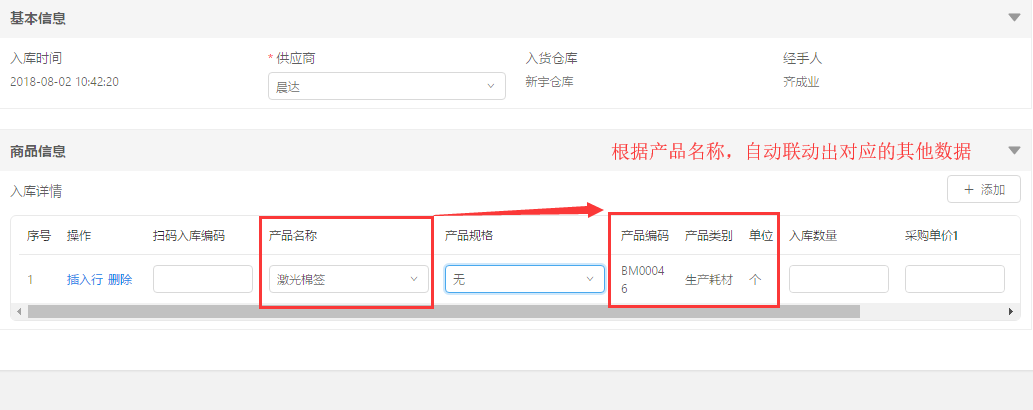This screenshot has width=1033, height=410.
Task: Collapse the 商品信息 section triangle
Action: pos(1015,150)
